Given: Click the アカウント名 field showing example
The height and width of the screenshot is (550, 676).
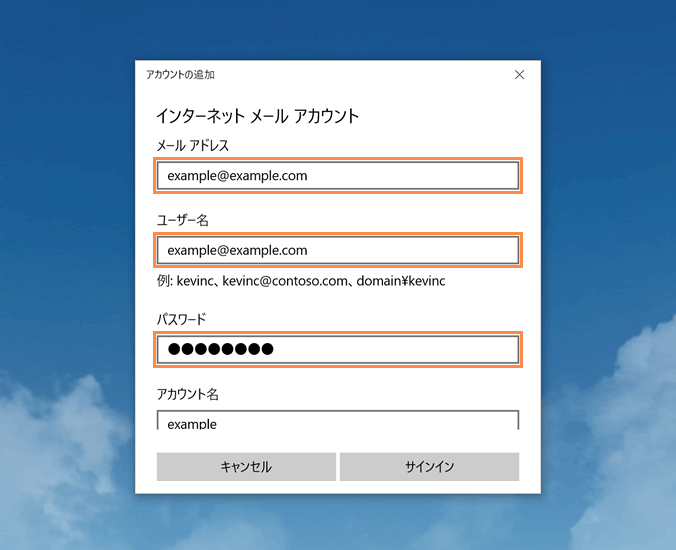Looking at the screenshot, I should pyautogui.click(x=338, y=420).
